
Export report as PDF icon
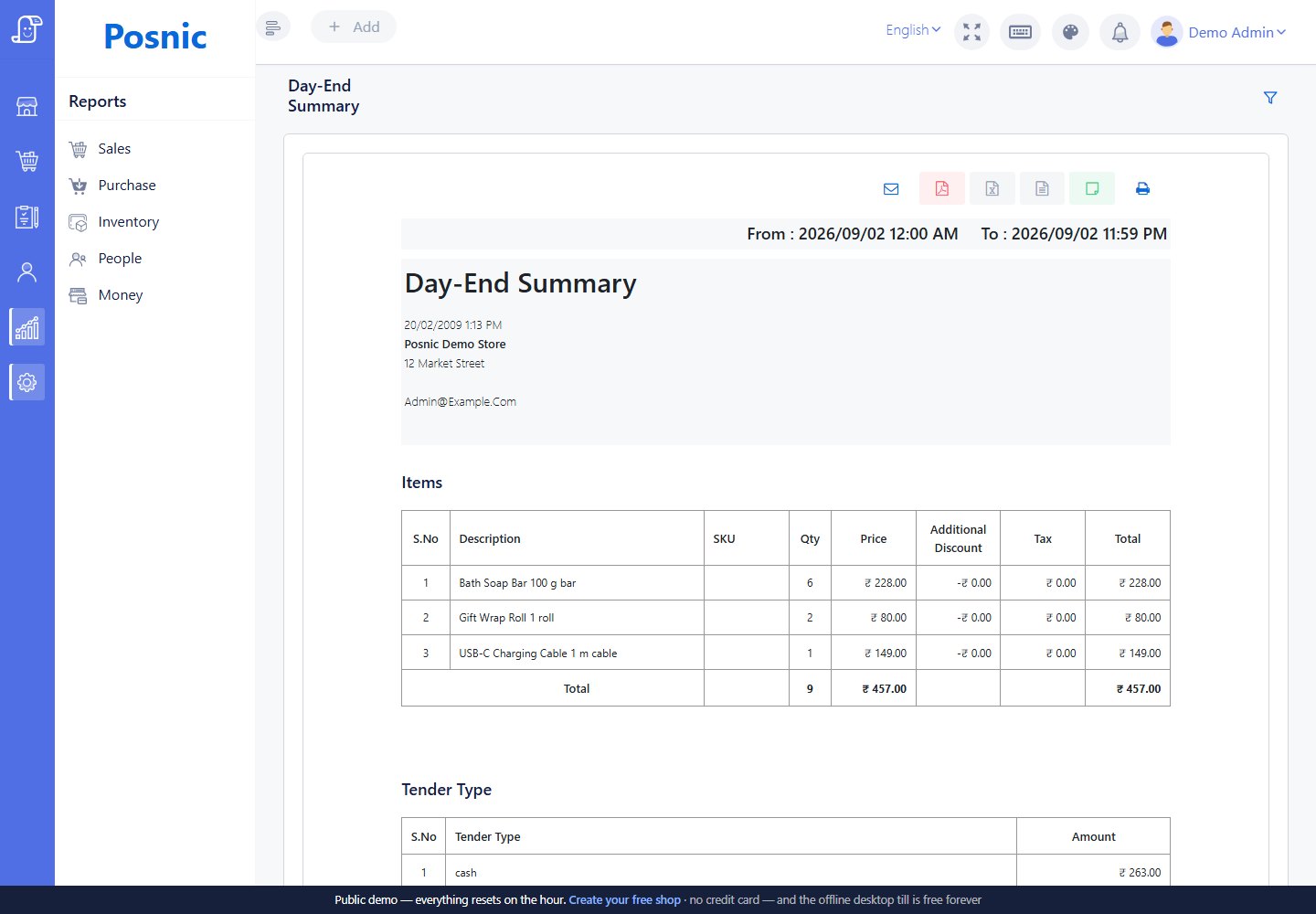click(x=942, y=188)
